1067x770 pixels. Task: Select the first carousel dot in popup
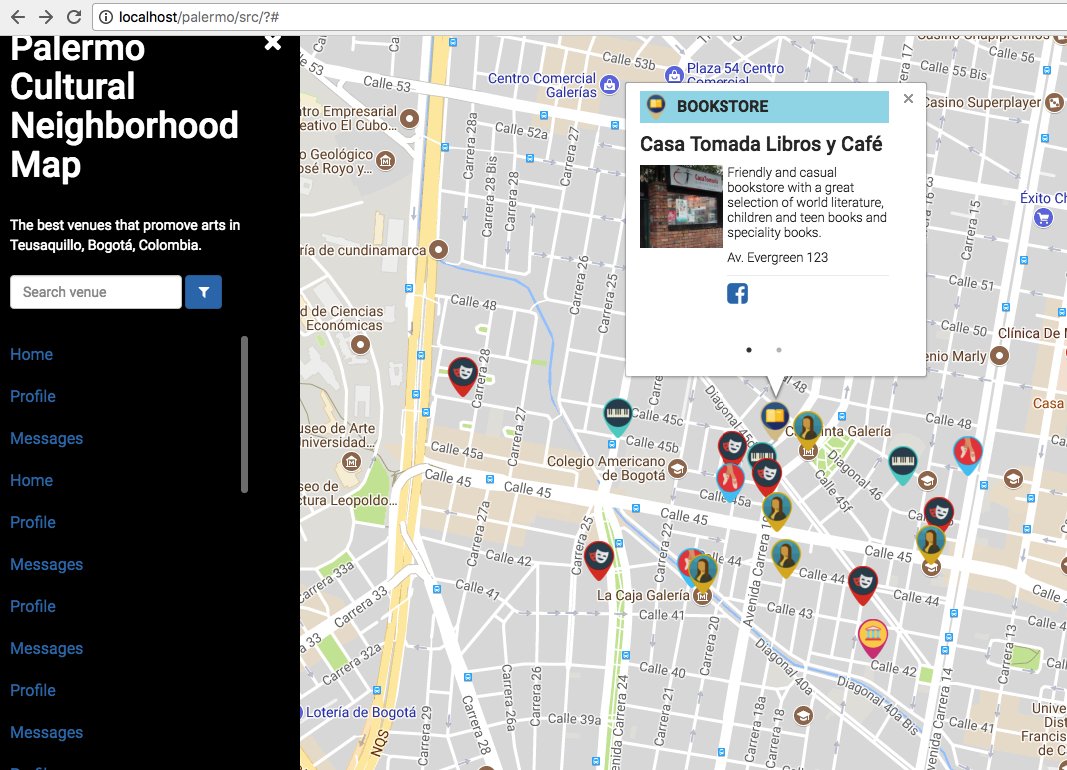[749, 350]
